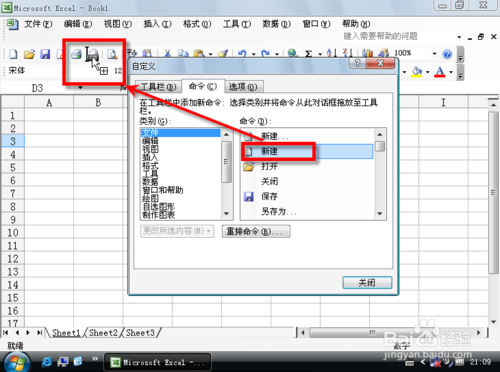This screenshot has height=372, width=500.
Task: Open the 数据(D) menu
Action: [x=276, y=24]
